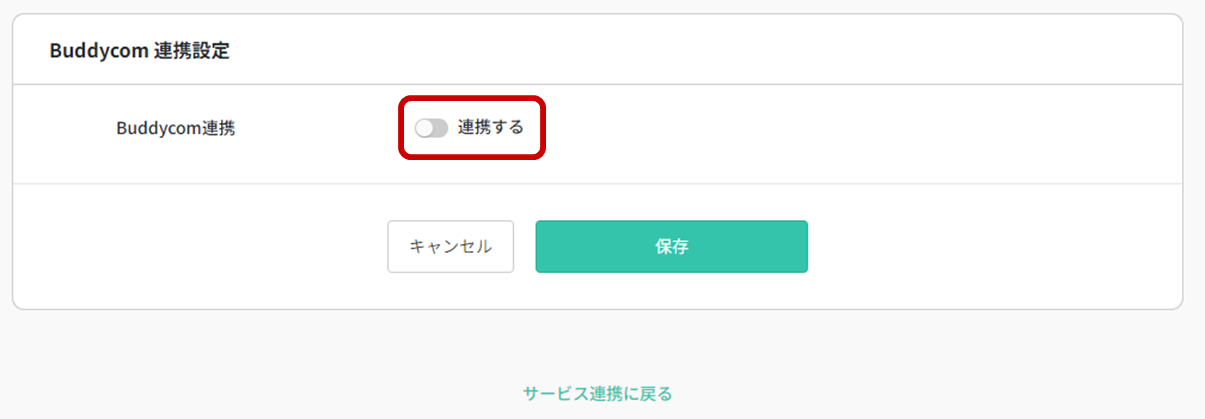
Task: Select the panel title Buddycom 連携設定
Action: (x=139, y=51)
